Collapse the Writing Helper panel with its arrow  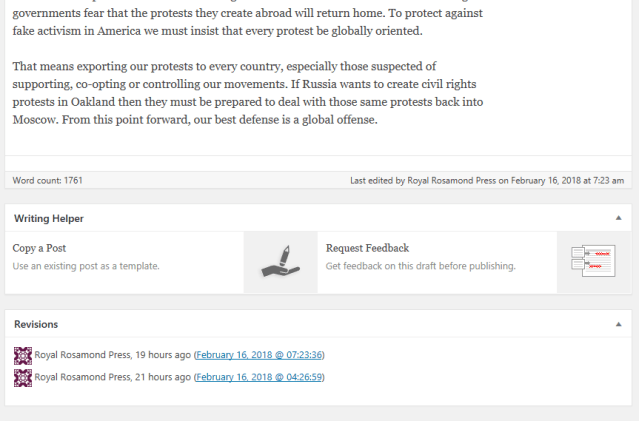[x=618, y=218]
